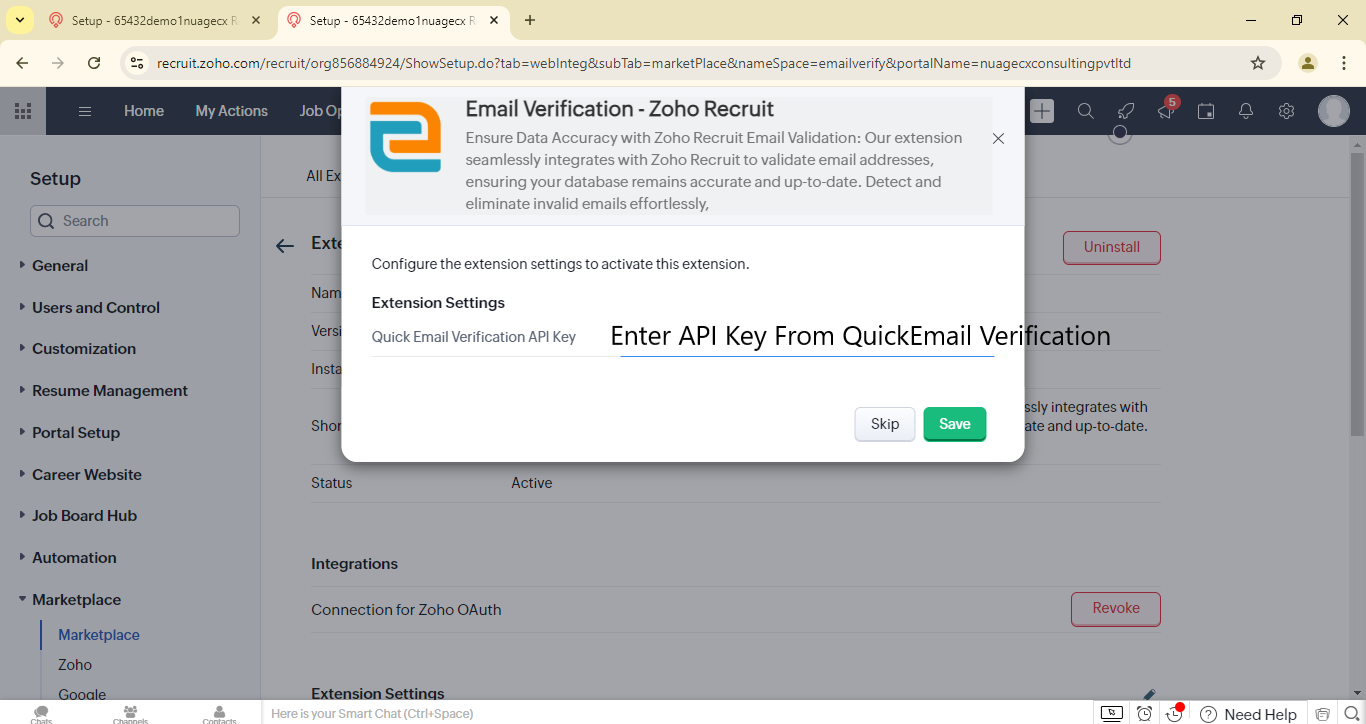Viewport: 1366px width, 724px height.
Task: Toggle the hamburger navigation menu icon
Action: (x=85, y=111)
